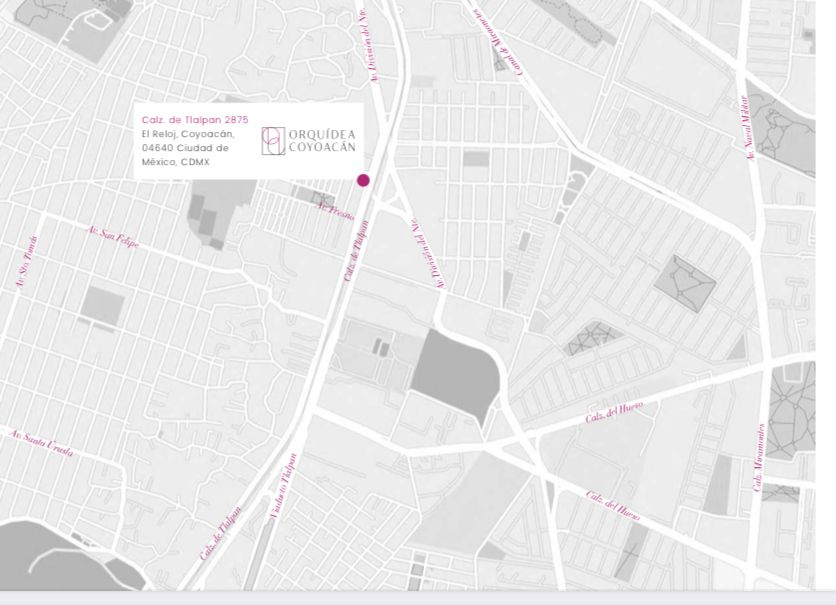Click the Av. San Felipe street label
This screenshot has height=605, width=836.
(112, 237)
